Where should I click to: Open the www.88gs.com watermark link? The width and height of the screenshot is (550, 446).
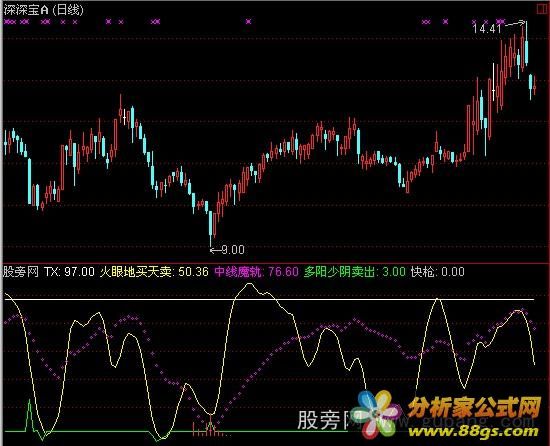pyautogui.click(x=473, y=432)
